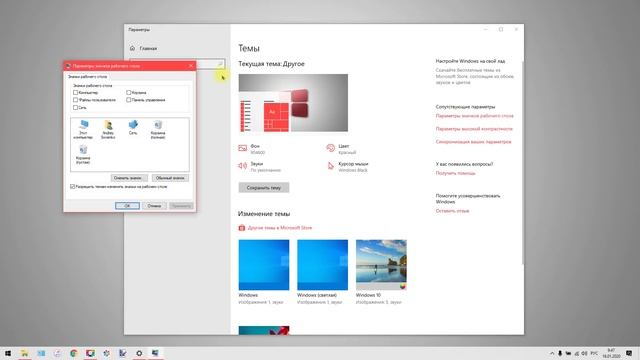The width and height of the screenshot is (640, 360).
Task: Click the taskbar clock and date
Action: click(x=611, y=353)
